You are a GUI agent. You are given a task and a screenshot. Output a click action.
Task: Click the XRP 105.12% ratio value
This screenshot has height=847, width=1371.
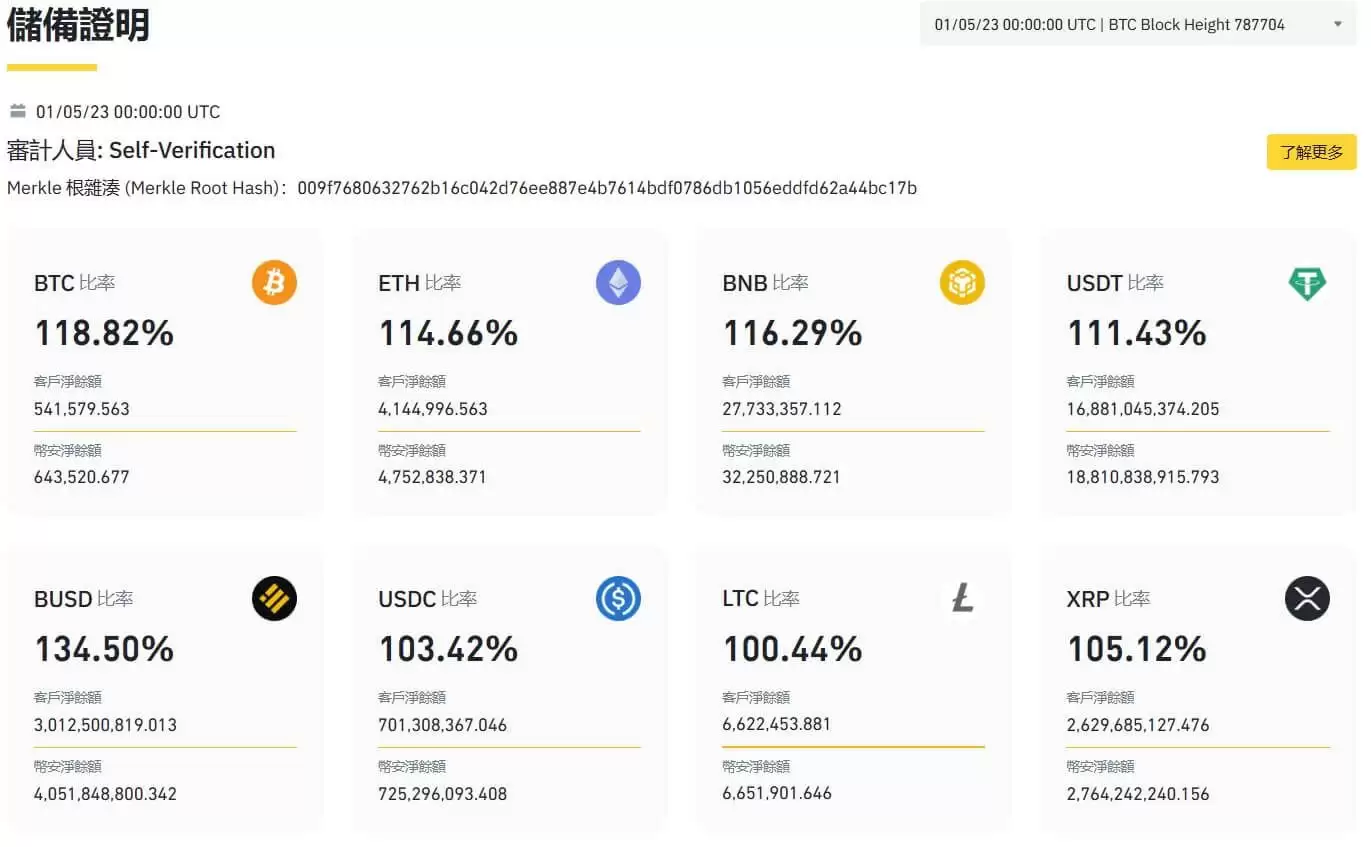click(1137, 649)
